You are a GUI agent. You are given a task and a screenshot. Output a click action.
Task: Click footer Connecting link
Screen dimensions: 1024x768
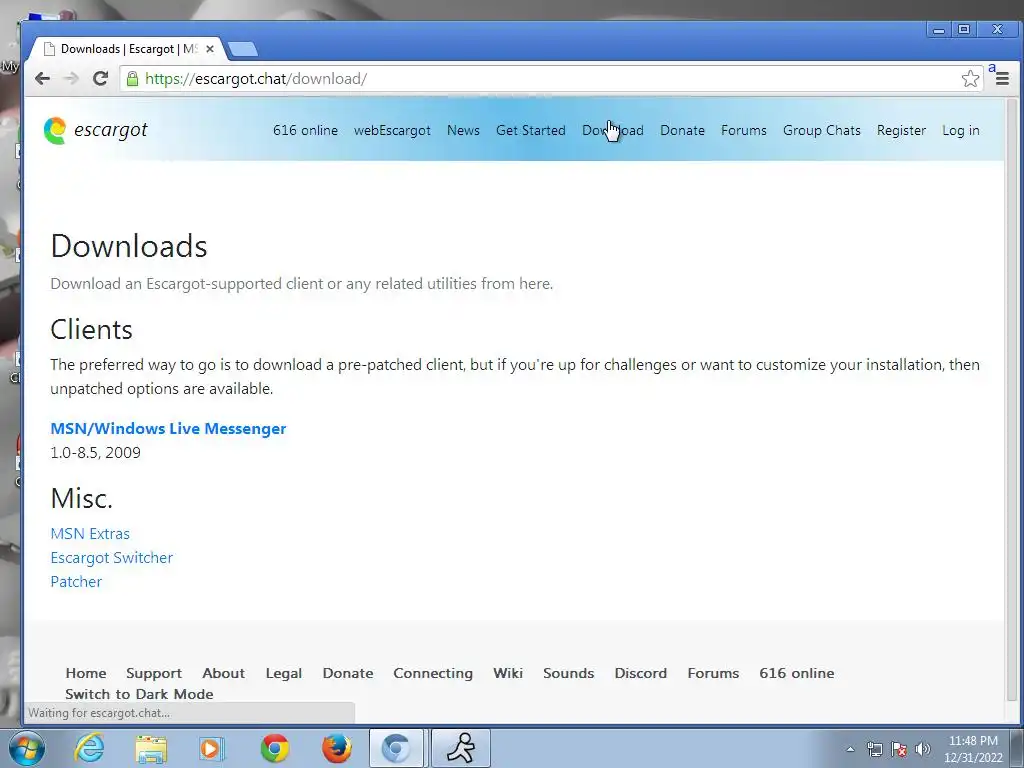coord(433,673)
